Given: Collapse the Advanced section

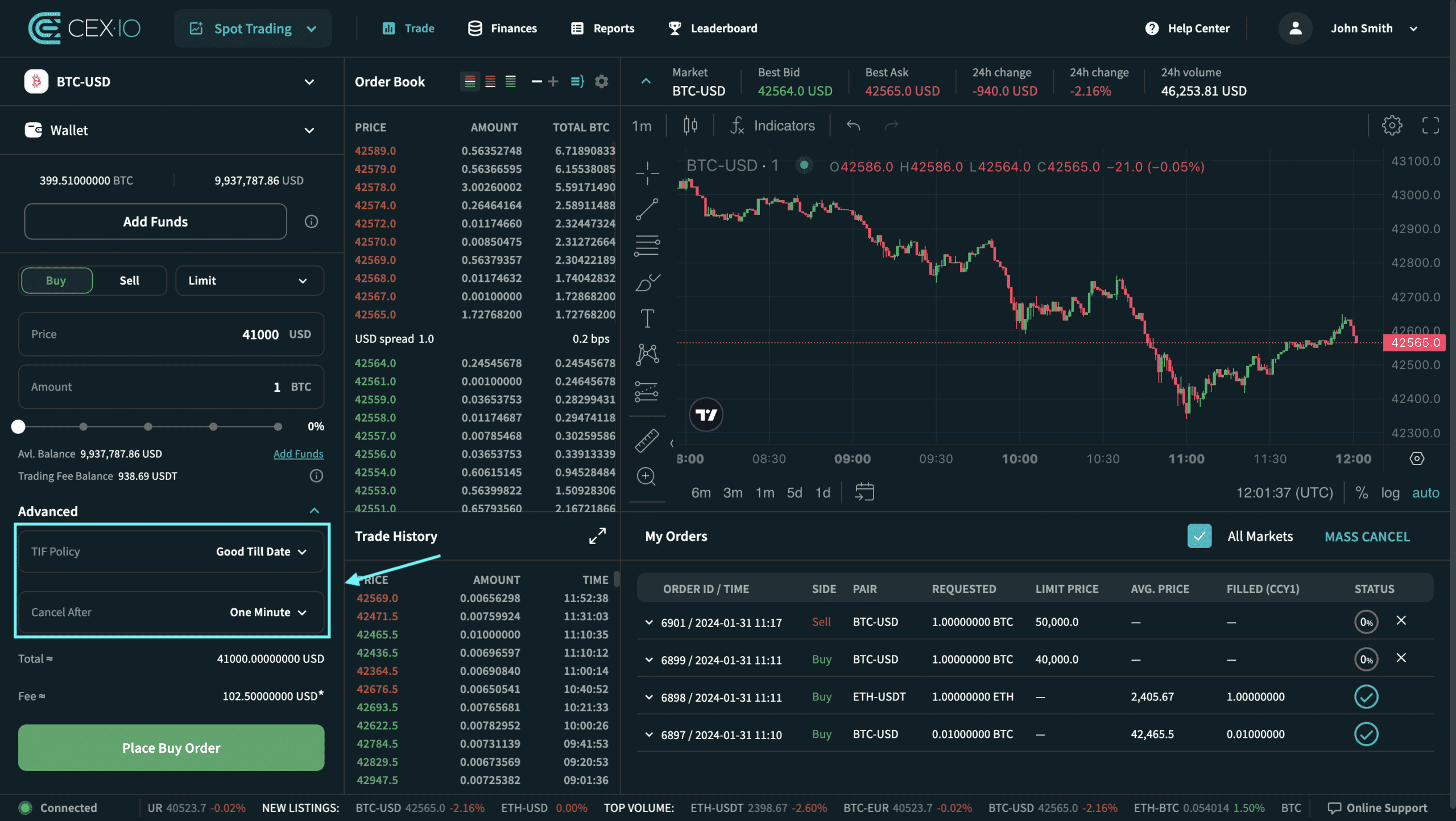Looking at the screenshot, I should coord(314,511).
